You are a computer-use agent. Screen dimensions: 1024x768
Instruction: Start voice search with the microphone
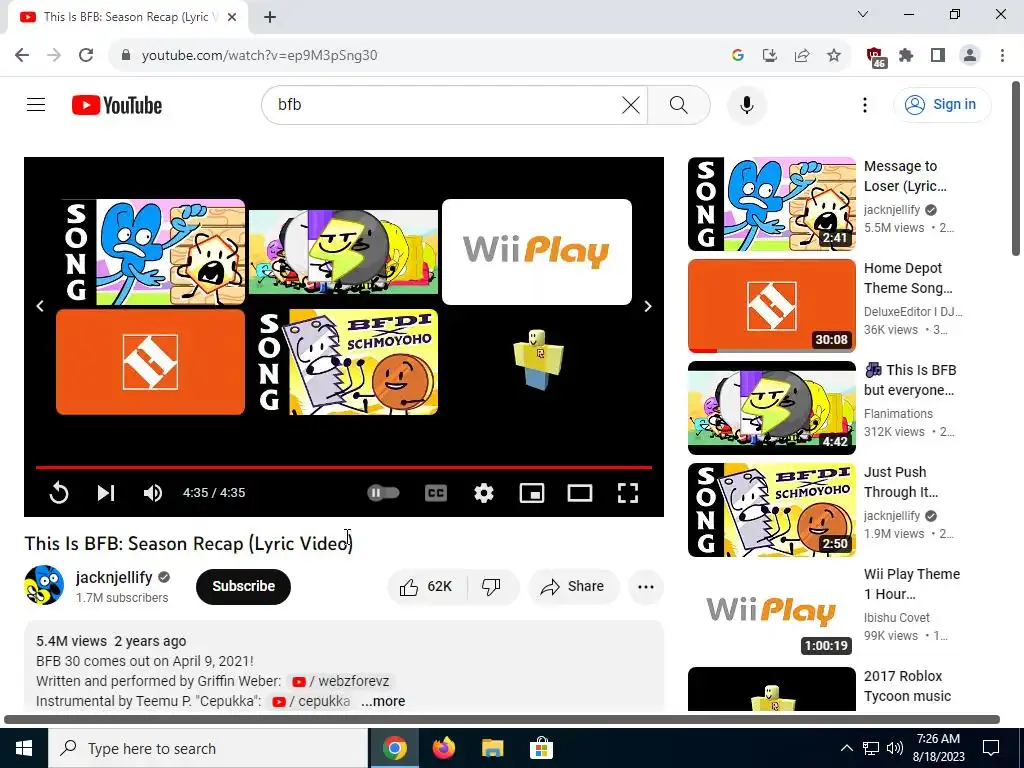(x=746, y=104)
